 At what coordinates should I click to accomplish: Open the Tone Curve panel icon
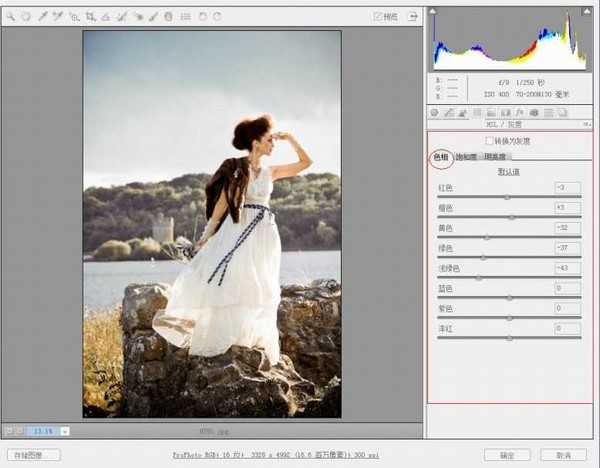coord(449,112)
